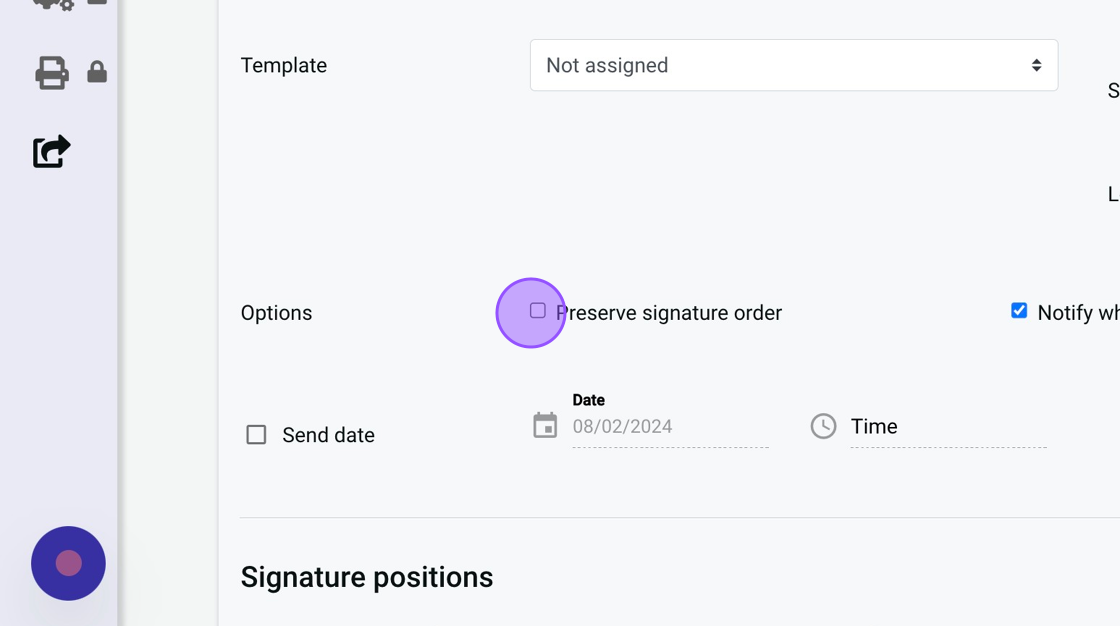
Task: Click the Preserve signature order label
Action: click(x=669, y=313)
